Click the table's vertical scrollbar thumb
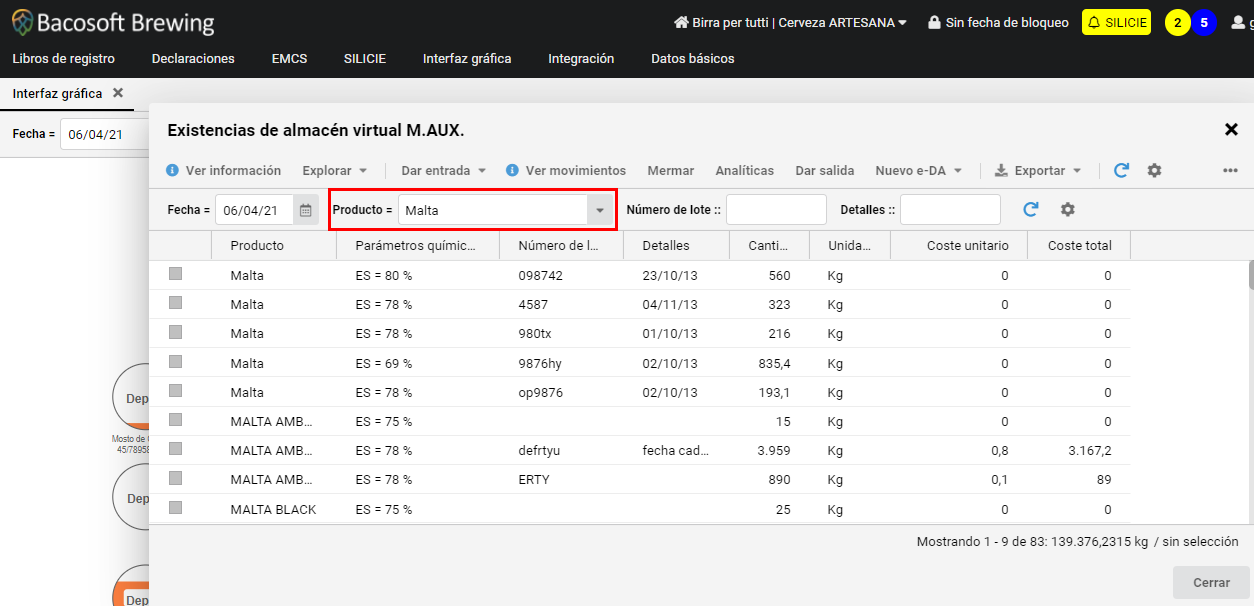Viewport: 1254px width, 606px height. 1250,275
